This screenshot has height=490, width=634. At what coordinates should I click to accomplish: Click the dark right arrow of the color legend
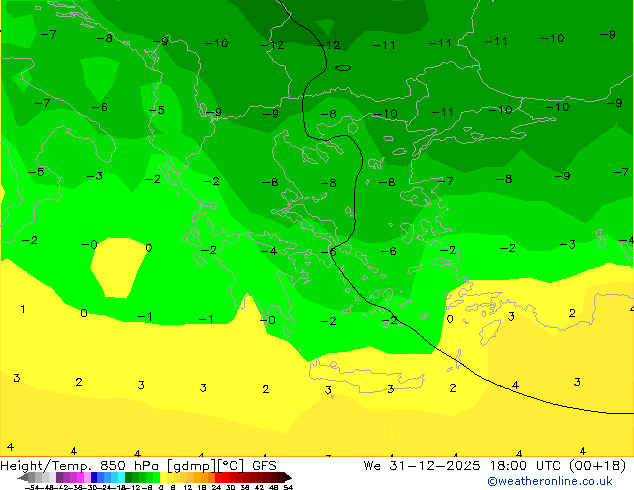[287, 478]
